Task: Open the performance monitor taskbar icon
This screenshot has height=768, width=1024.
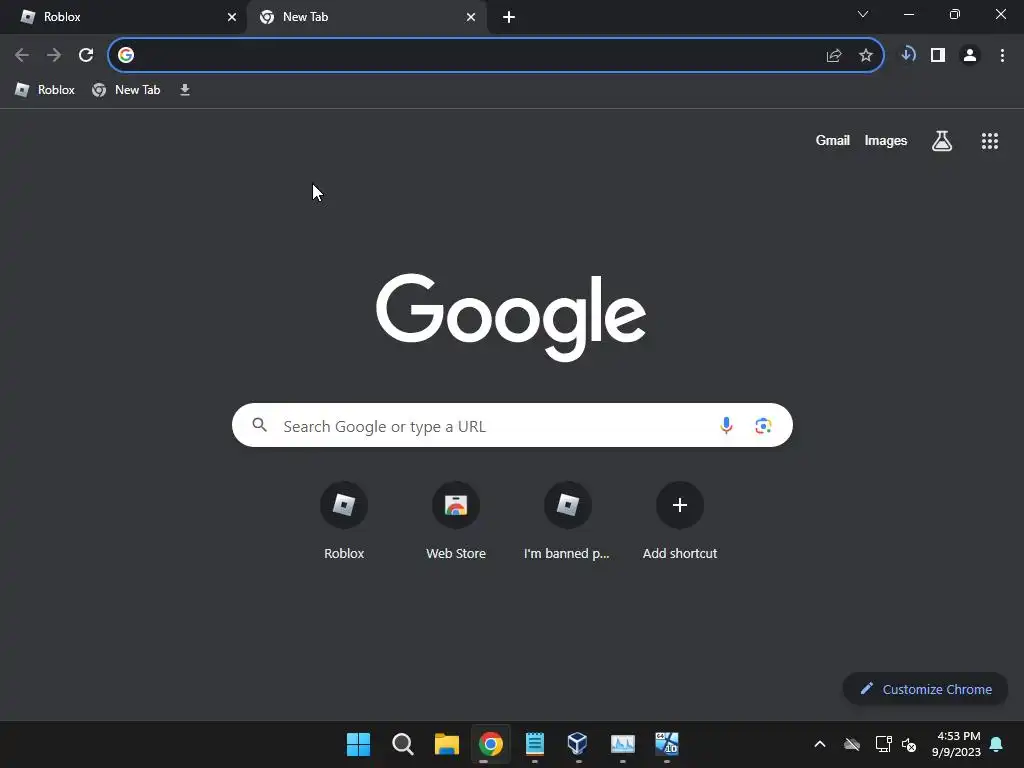Action: click(x=622, y=744)
